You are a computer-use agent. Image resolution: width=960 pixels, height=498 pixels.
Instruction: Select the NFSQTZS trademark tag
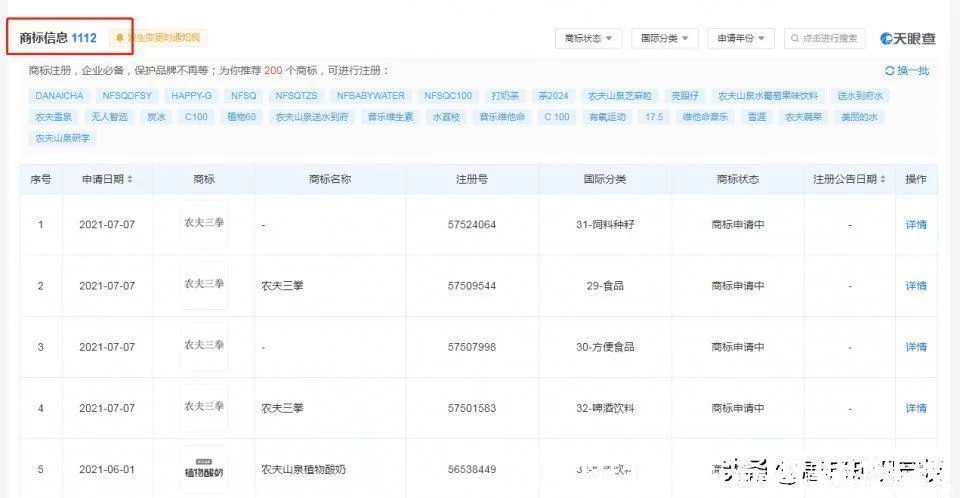pos(296,96)
